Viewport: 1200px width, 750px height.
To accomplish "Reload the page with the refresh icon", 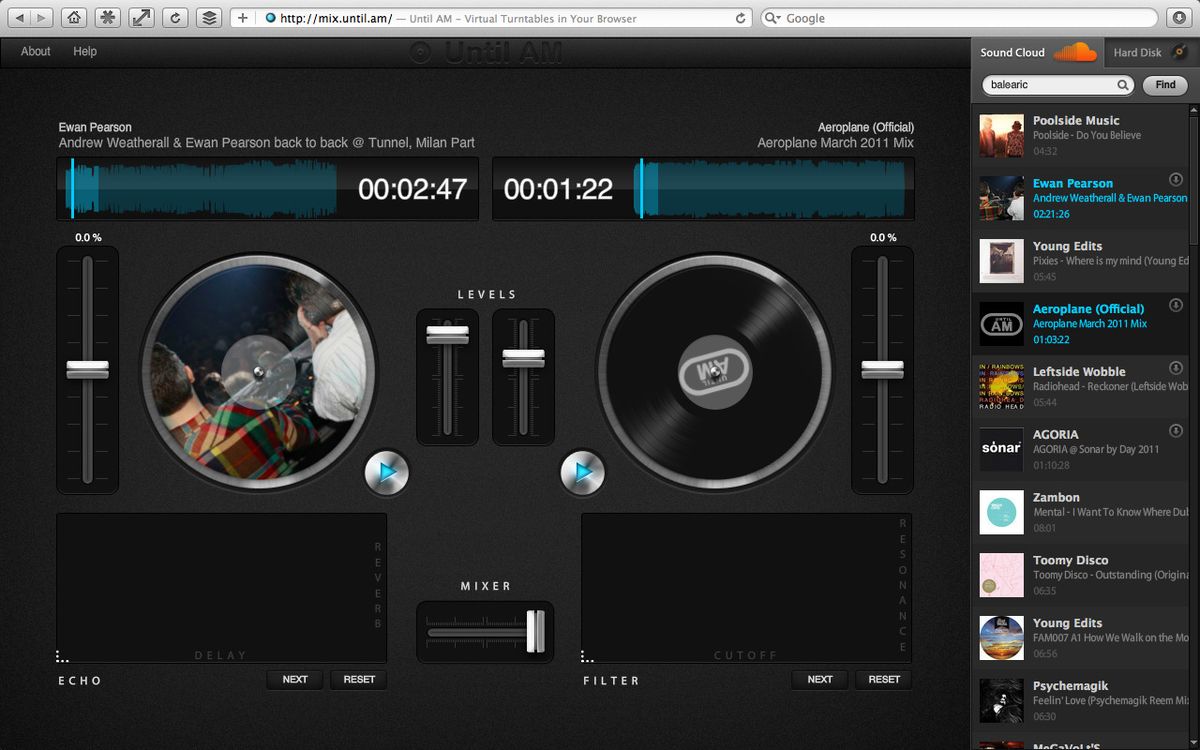I will click(x=175, y=18).
